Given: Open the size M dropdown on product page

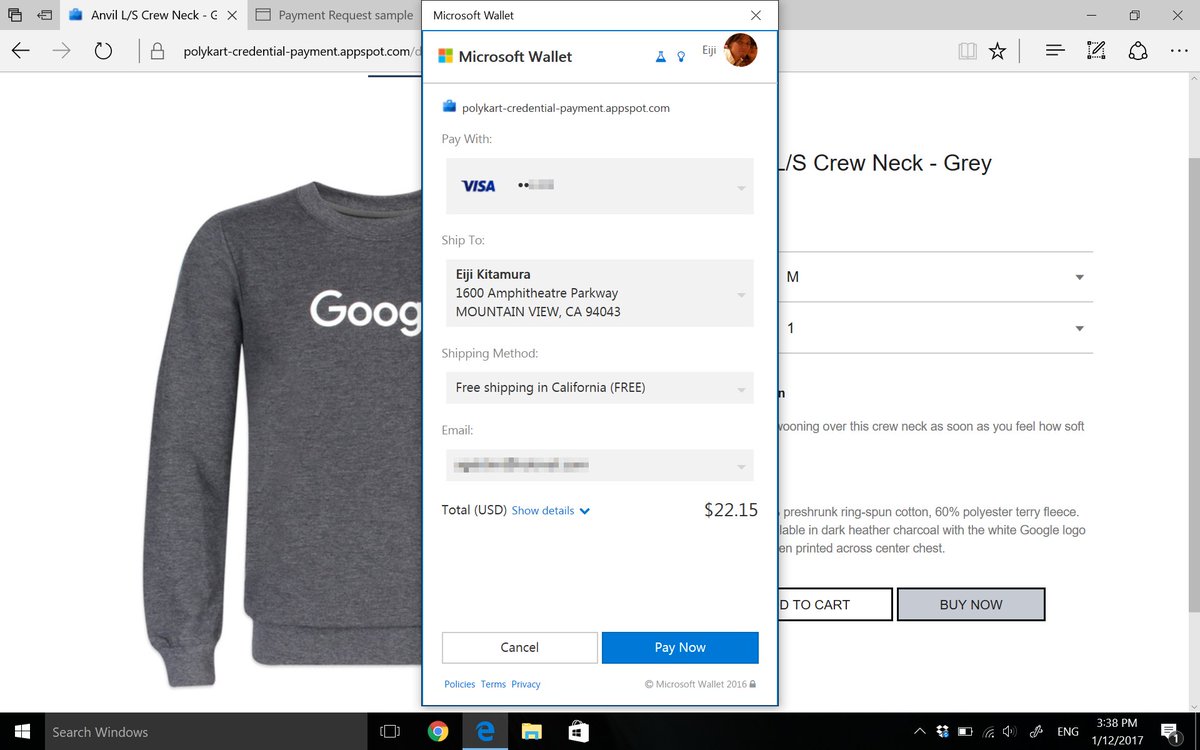Looking at the screenshot, I should [x=935, y=277].
